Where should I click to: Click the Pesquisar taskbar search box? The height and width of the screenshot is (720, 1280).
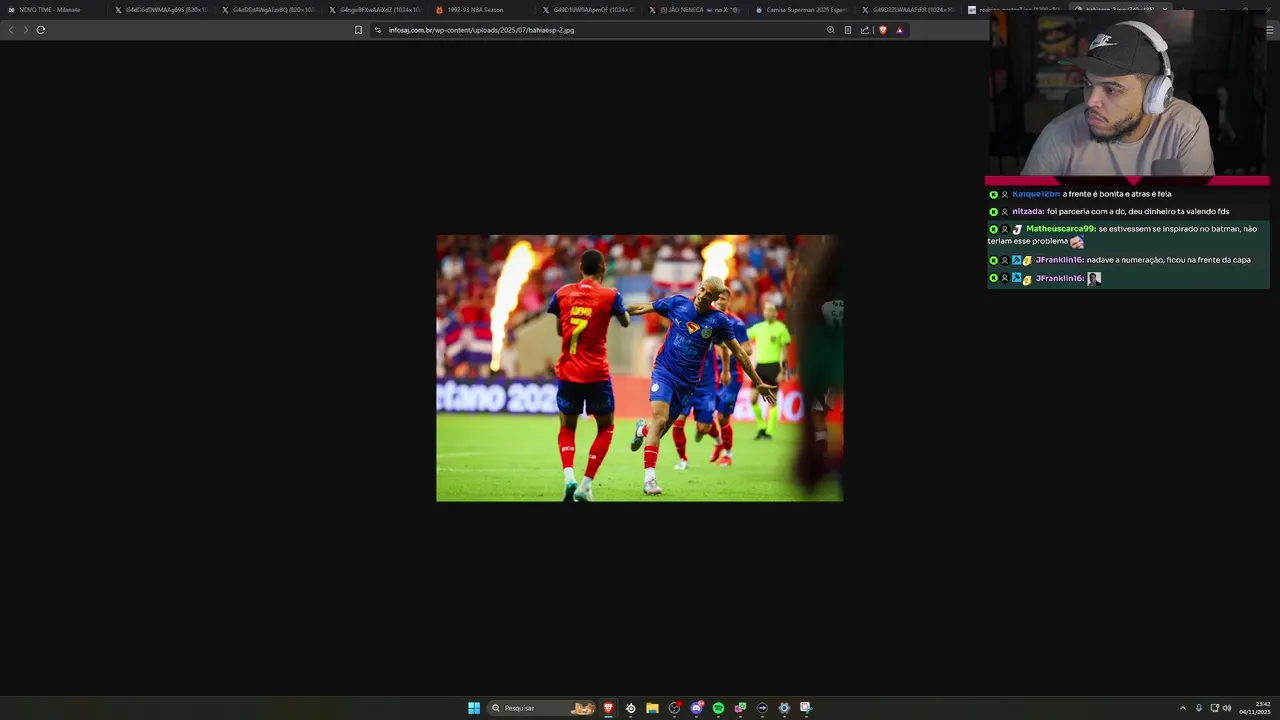click(541, 708)
